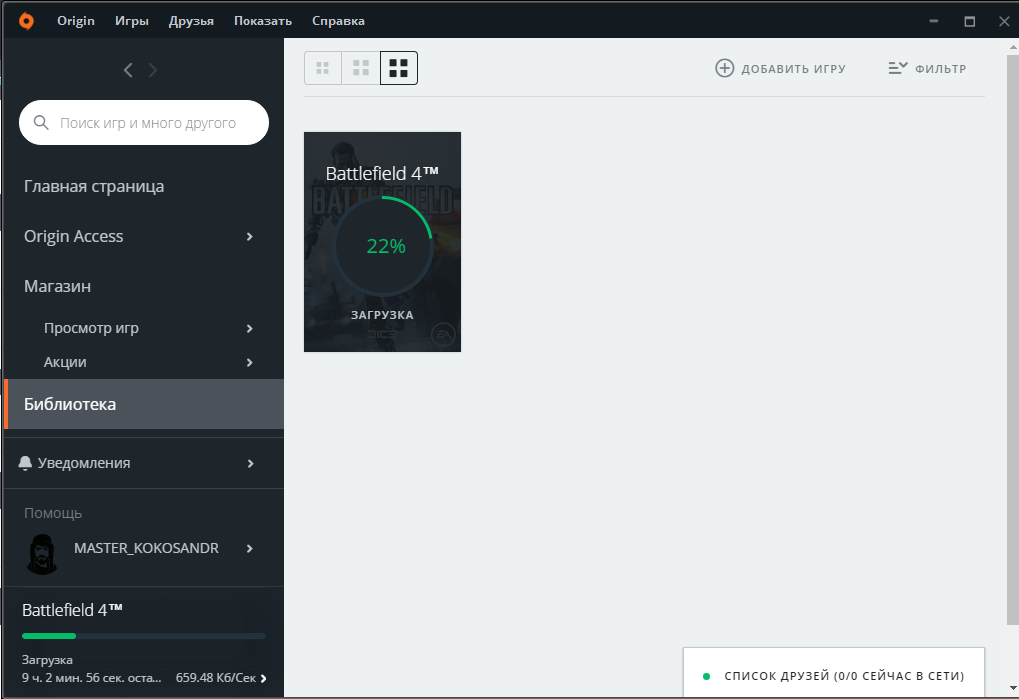Open the Battlefield 4 game tile
The width and height of the screenshot is (1019, 699).
[x=382, y=242]
